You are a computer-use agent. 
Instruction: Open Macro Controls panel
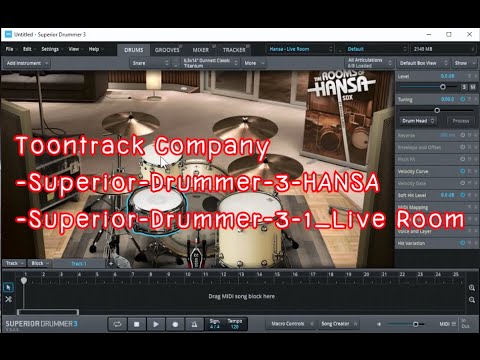click(290, 324)
